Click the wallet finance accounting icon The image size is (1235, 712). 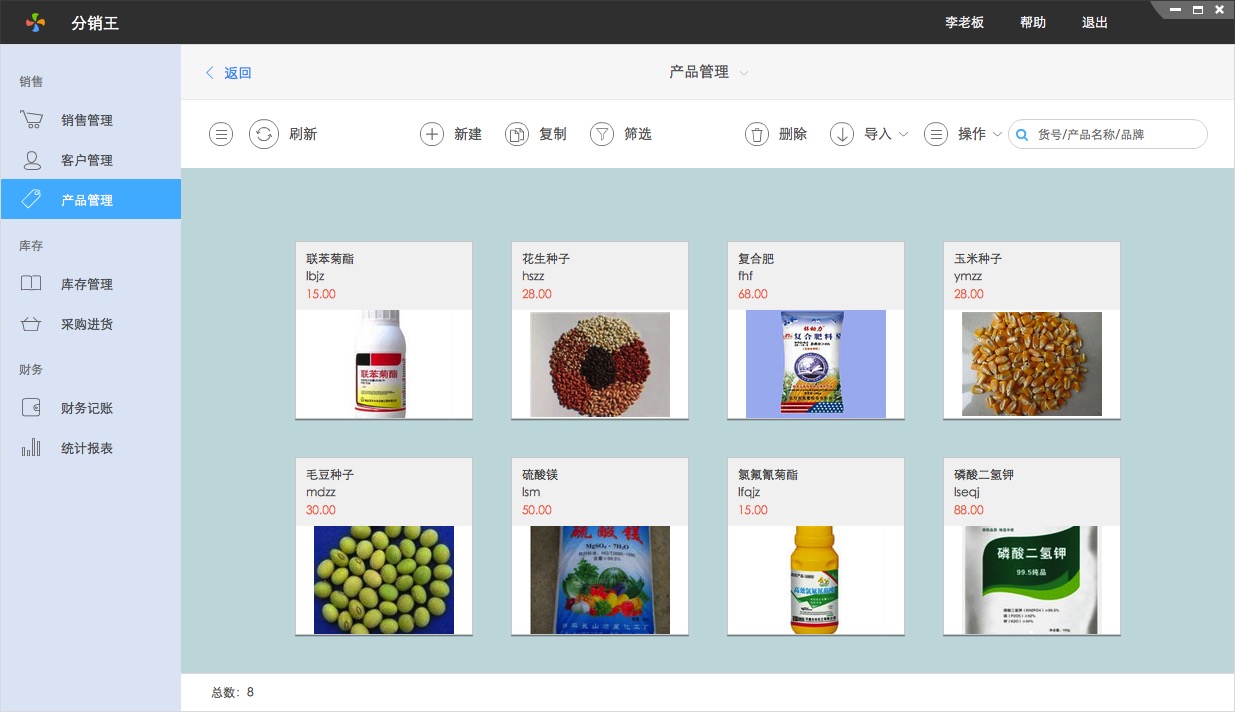pos(32,408)
